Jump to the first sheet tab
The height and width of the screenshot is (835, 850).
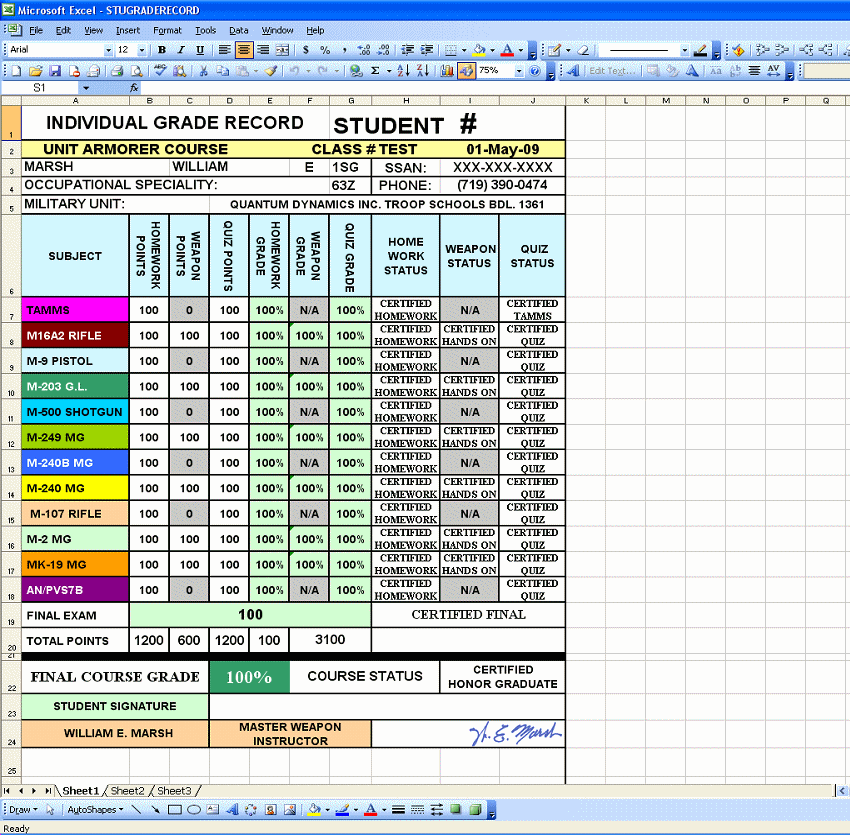click(7, 791)
